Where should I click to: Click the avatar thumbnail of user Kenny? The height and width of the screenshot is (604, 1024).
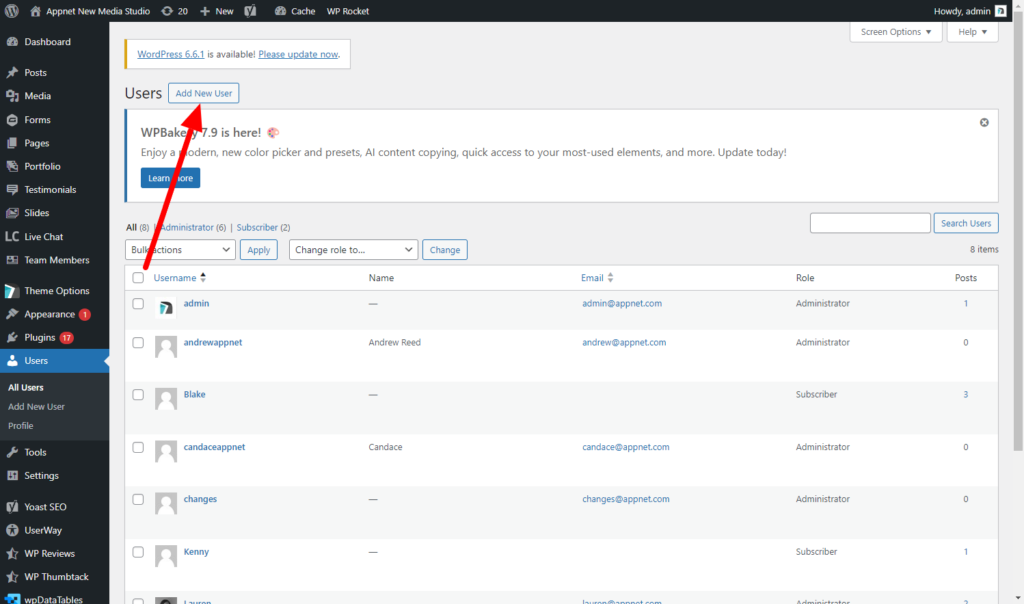click(x=166, y=556)
